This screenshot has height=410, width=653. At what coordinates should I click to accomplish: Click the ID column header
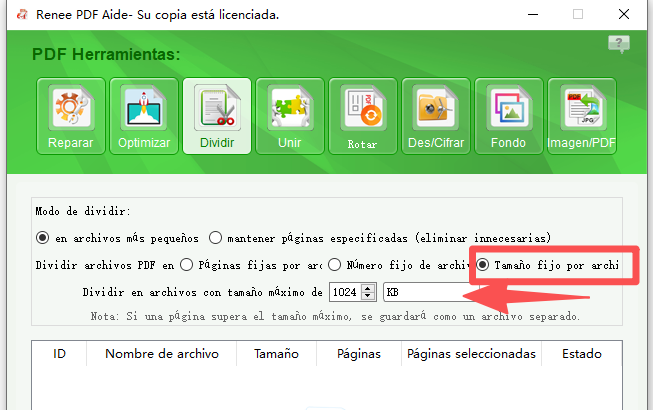click(x=59, y=354)
